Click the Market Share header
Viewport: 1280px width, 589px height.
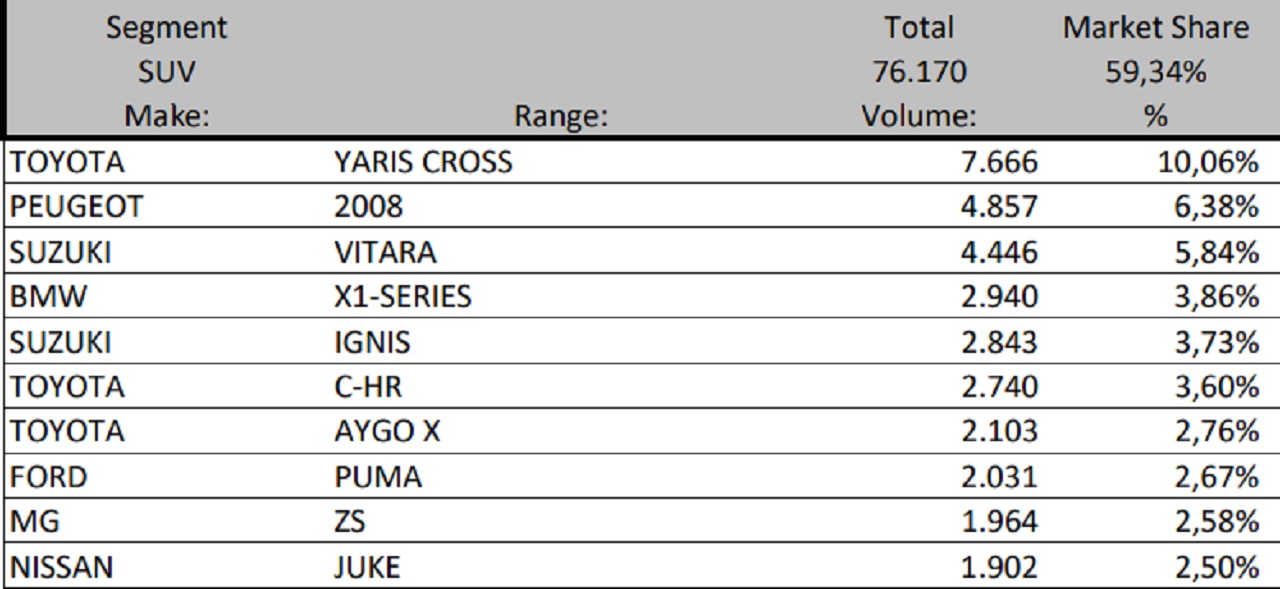(x=1156, y=28)
